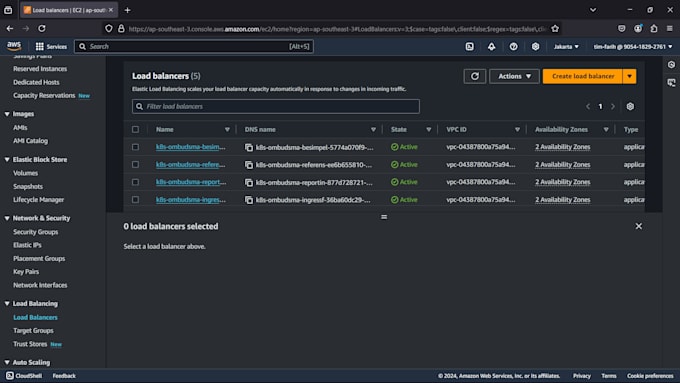The image size is (680, 383).
Task: Click the AWS console search box
Action: click(194, 46)
